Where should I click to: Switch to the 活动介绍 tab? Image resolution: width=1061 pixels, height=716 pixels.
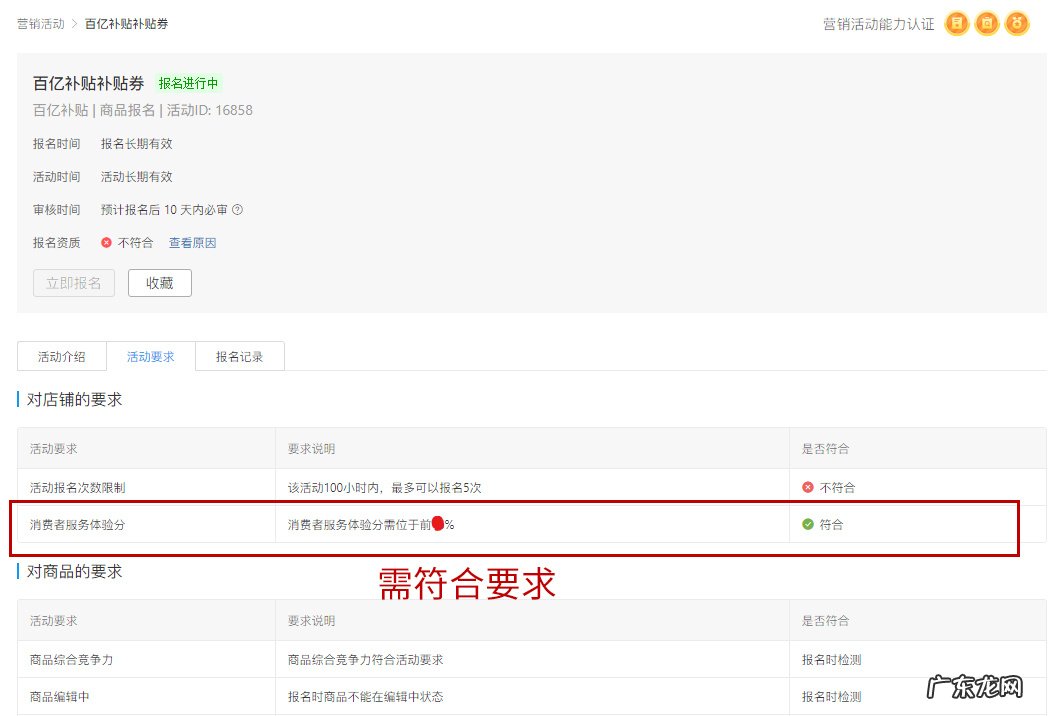(61, 355)
